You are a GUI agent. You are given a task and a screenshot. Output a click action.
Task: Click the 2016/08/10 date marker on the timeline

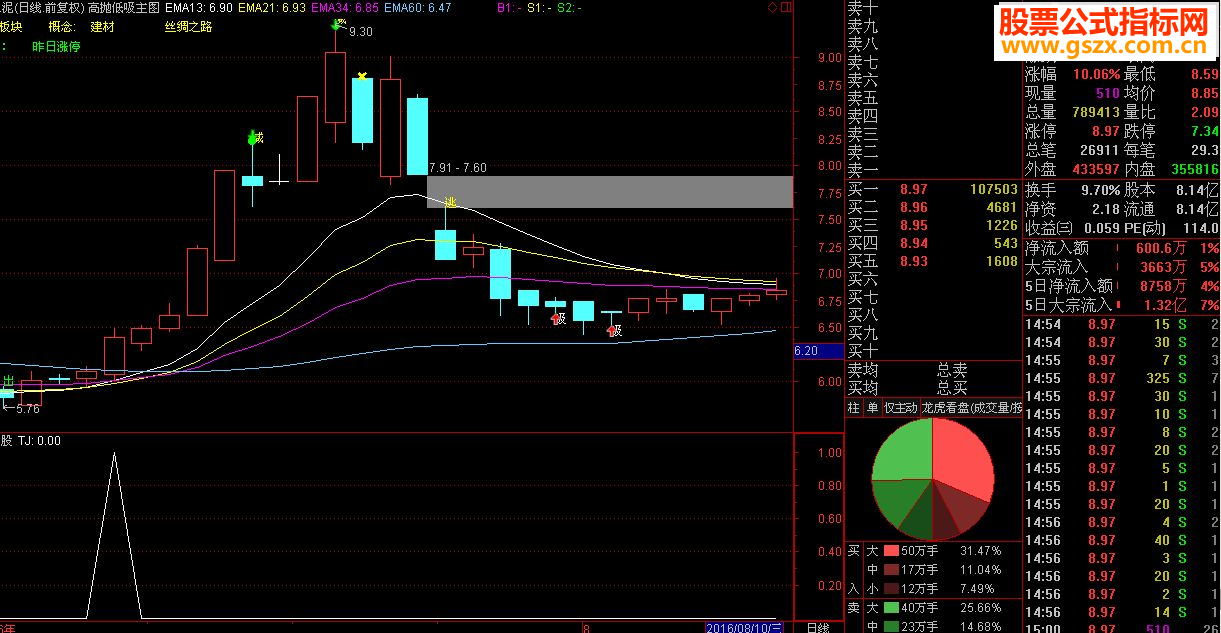(x=745, y=627)
